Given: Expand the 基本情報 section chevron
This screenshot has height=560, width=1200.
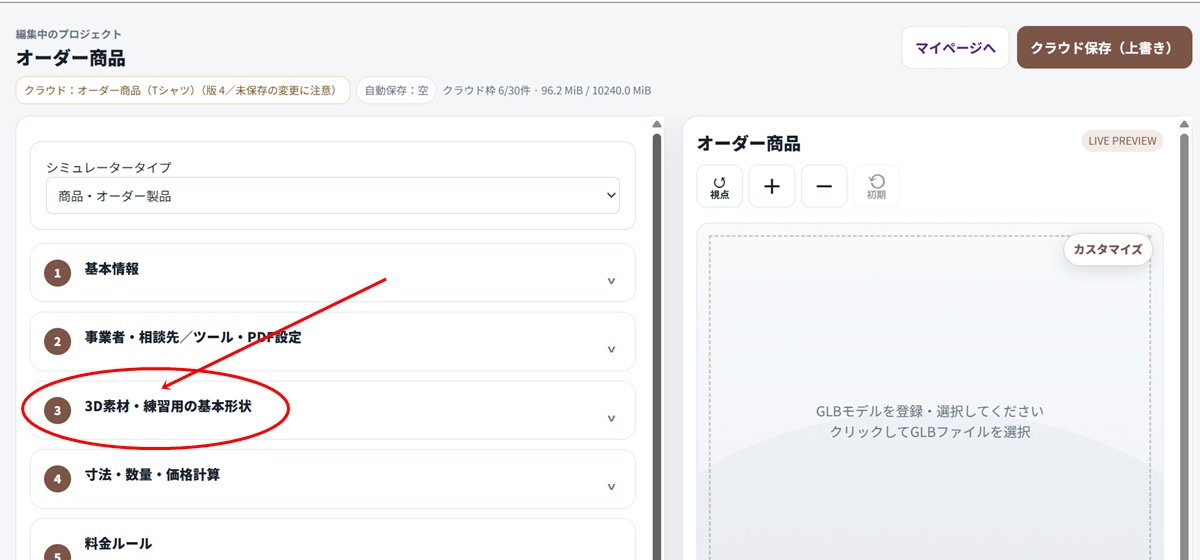Looking at the screenshot, I should [x=611, y=281].
